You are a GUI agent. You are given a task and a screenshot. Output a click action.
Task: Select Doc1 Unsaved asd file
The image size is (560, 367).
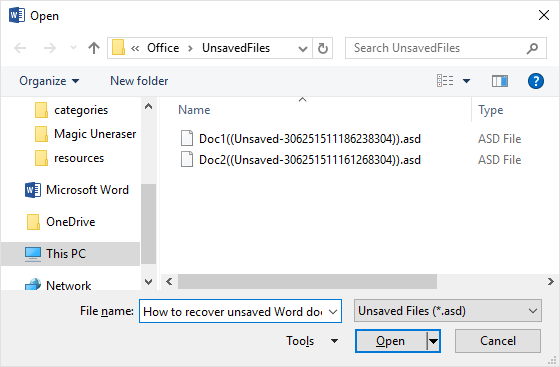click(310, 139)
